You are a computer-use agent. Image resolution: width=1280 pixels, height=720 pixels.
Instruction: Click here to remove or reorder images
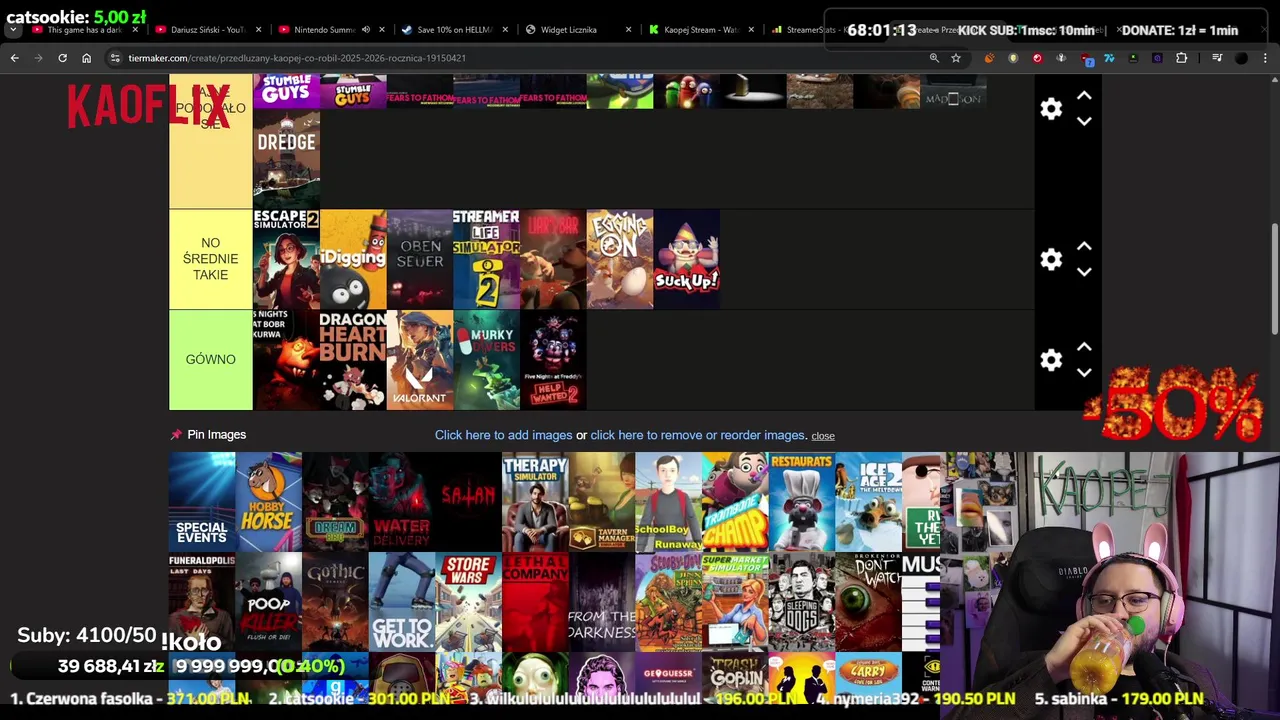pos(698,435)
